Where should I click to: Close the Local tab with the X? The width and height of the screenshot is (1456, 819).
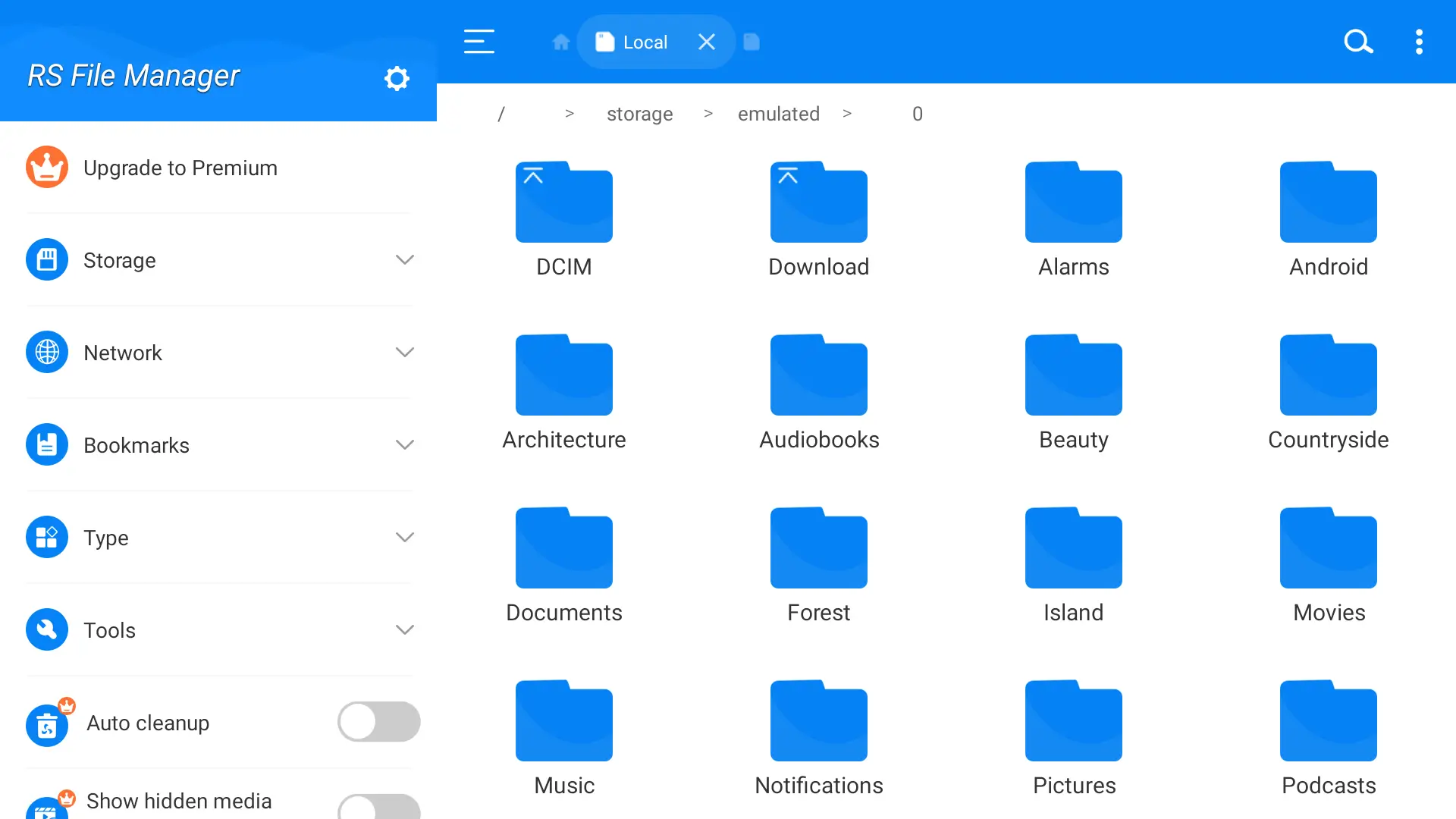[706, 42]
